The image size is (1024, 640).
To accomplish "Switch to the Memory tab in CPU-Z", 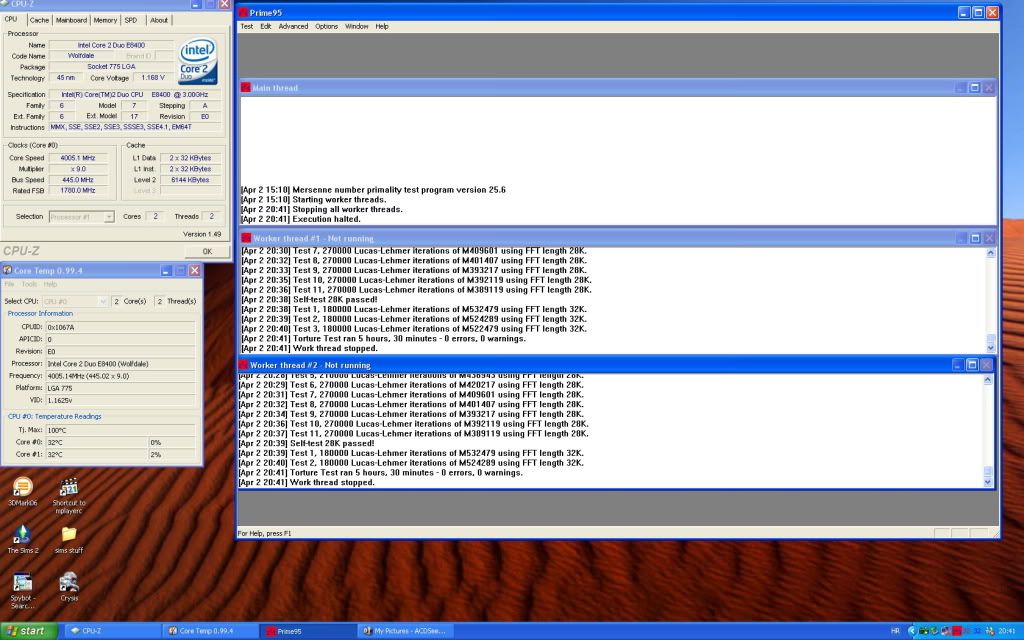I will click(x=105, y=20).
